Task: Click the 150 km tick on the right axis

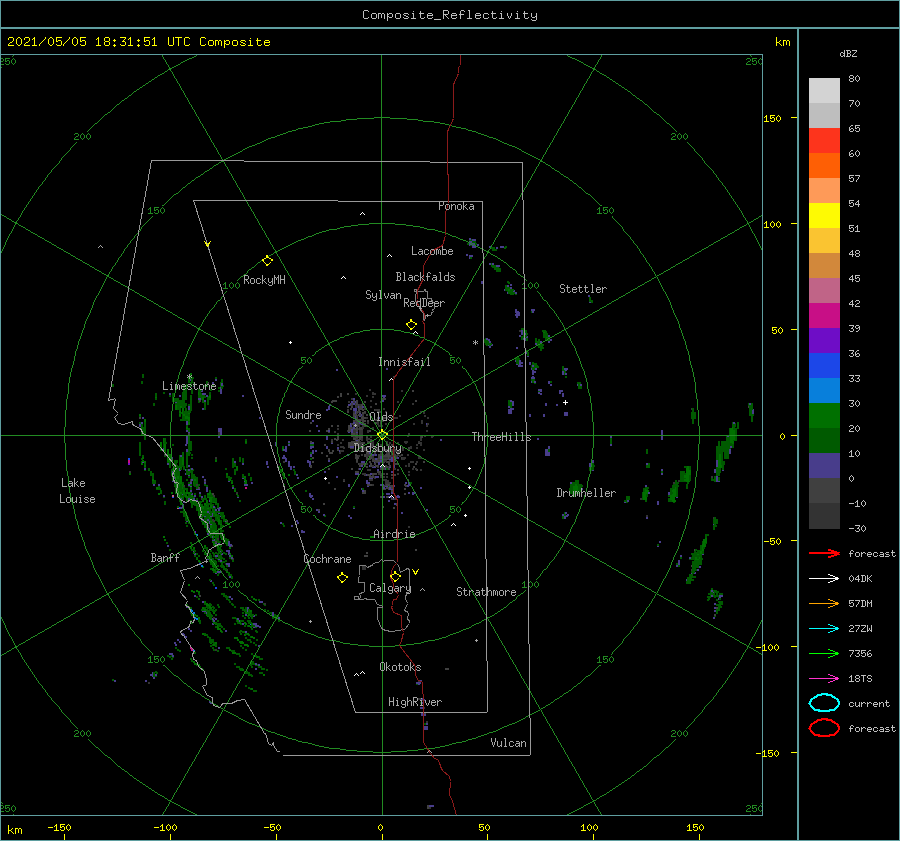Action: point(772,118)
